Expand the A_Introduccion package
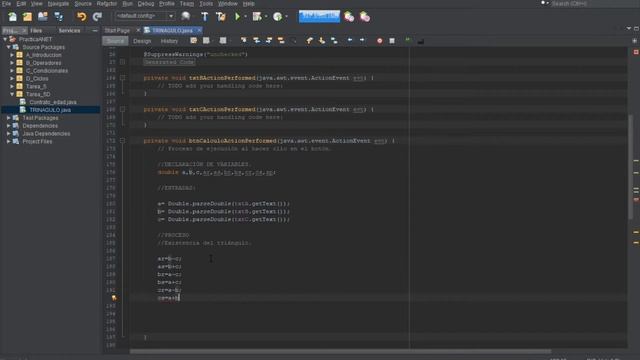Screen dimensions: 640x360 (x=12, y=55)
